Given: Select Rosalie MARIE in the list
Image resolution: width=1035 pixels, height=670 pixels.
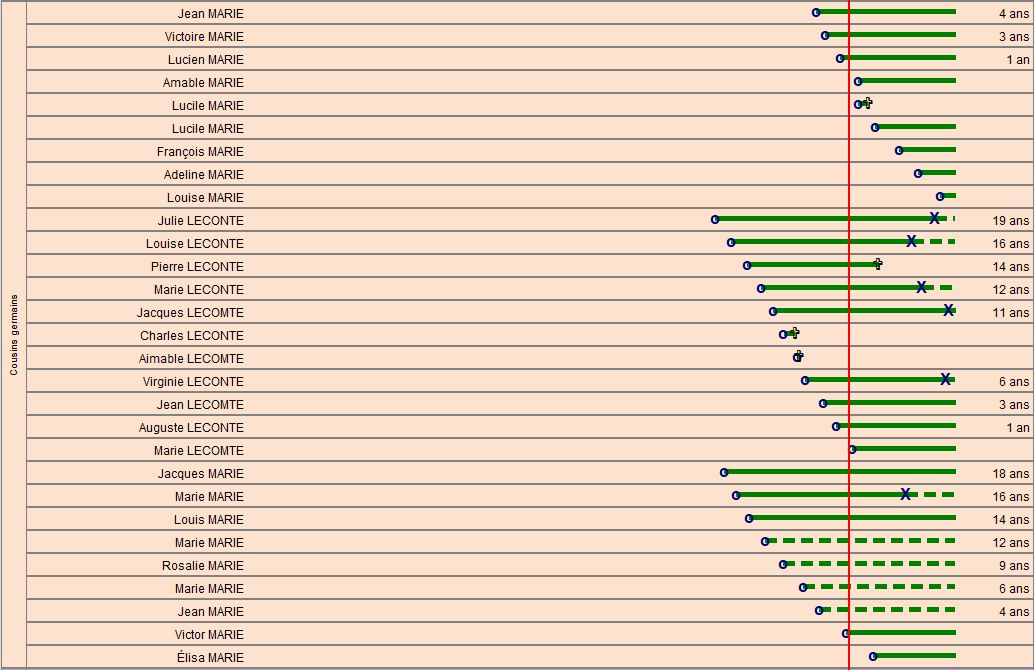Looking at the screenshot, I should tap(203, 566).
